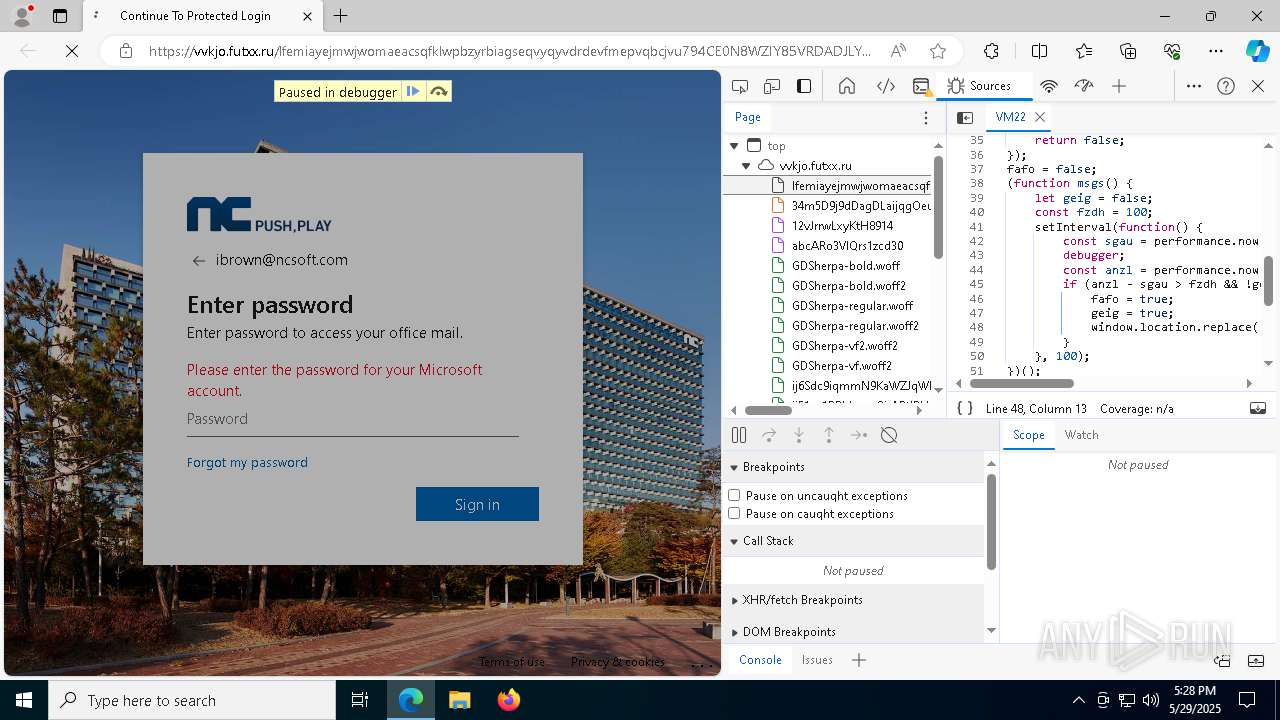This screenshot has height=720, width=1280.
Task: Click the pause script execution button
Action: pos(739,435)
